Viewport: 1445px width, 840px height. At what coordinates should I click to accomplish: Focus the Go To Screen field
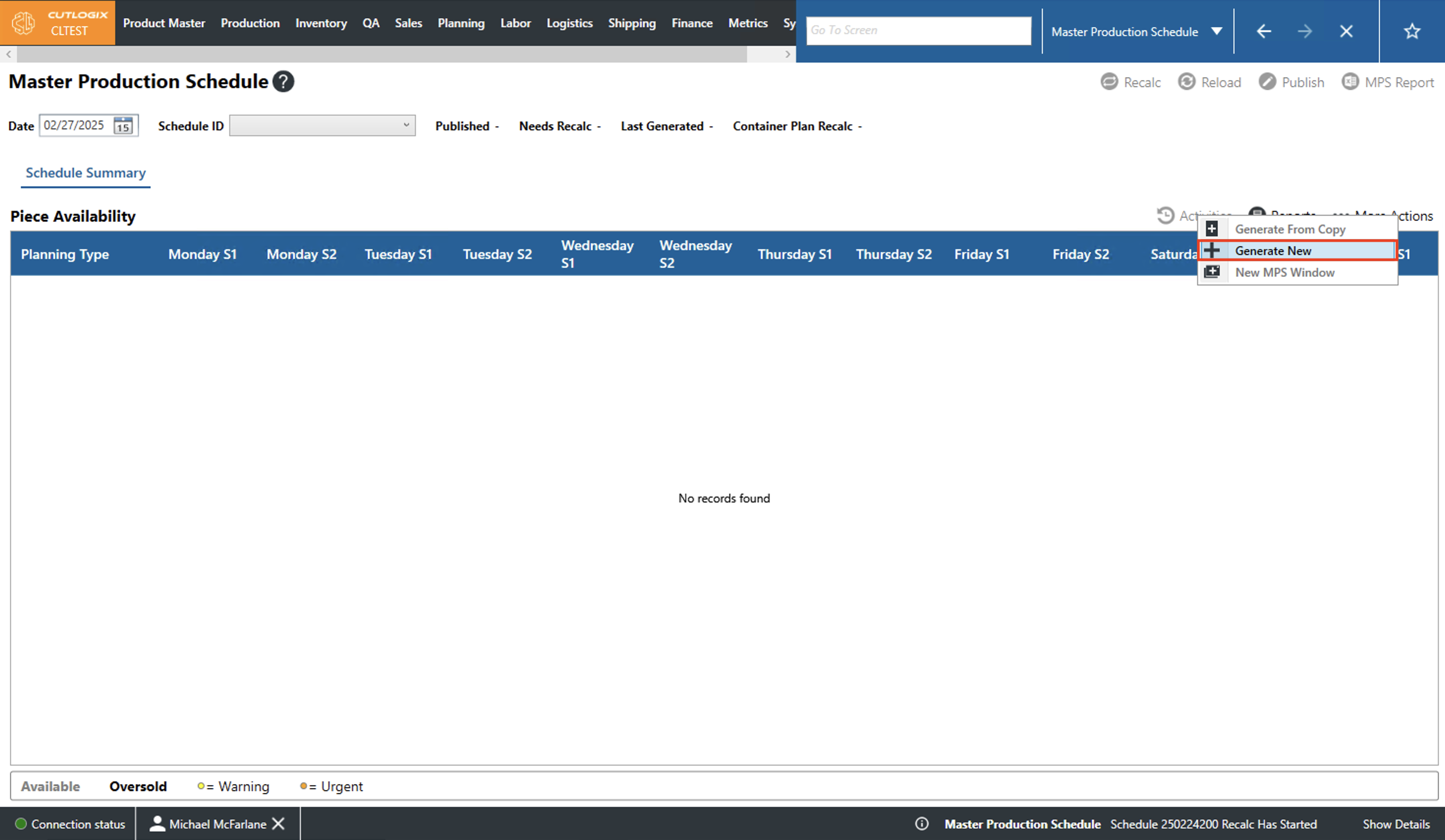point(918,30)
